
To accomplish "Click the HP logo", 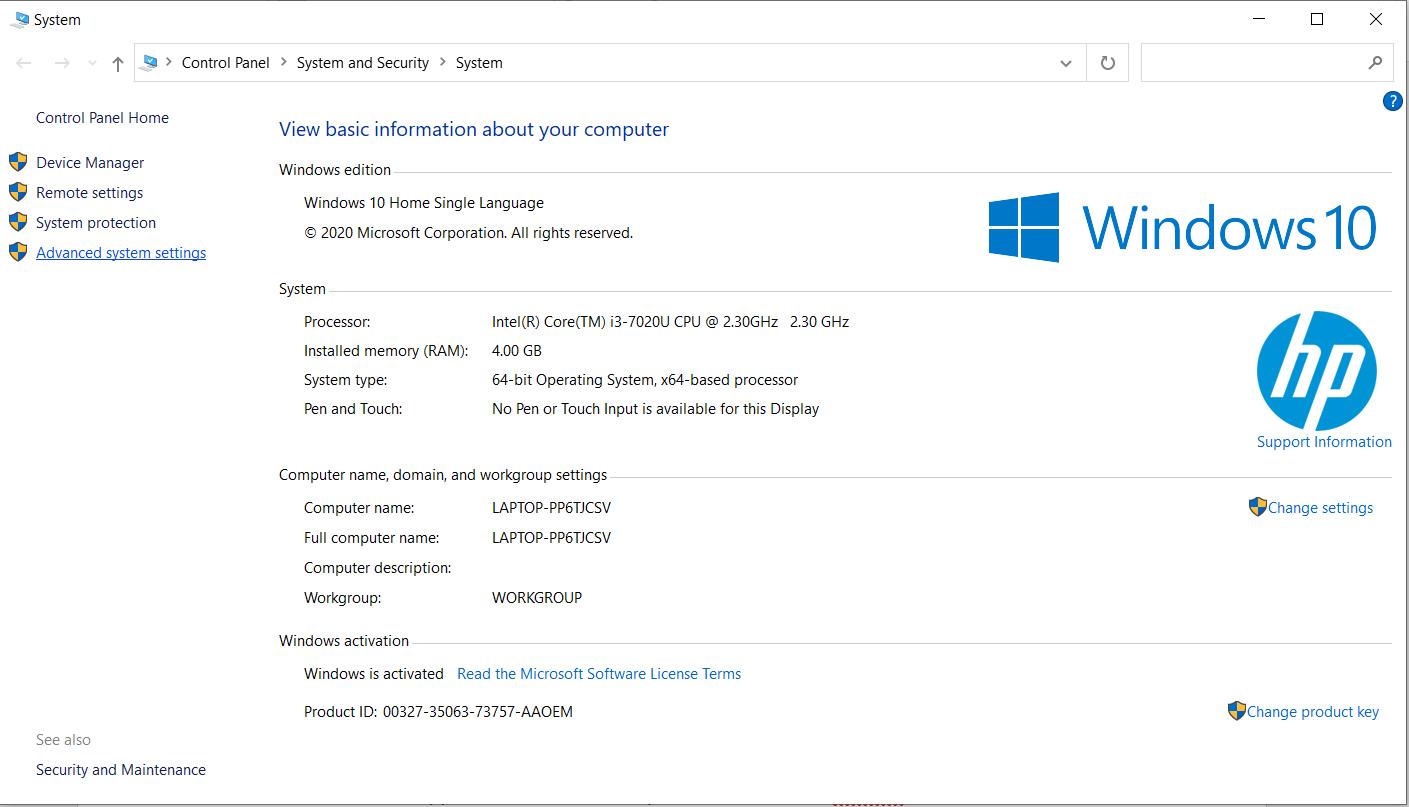I will pyautogui.click(x=1317, y=370).
